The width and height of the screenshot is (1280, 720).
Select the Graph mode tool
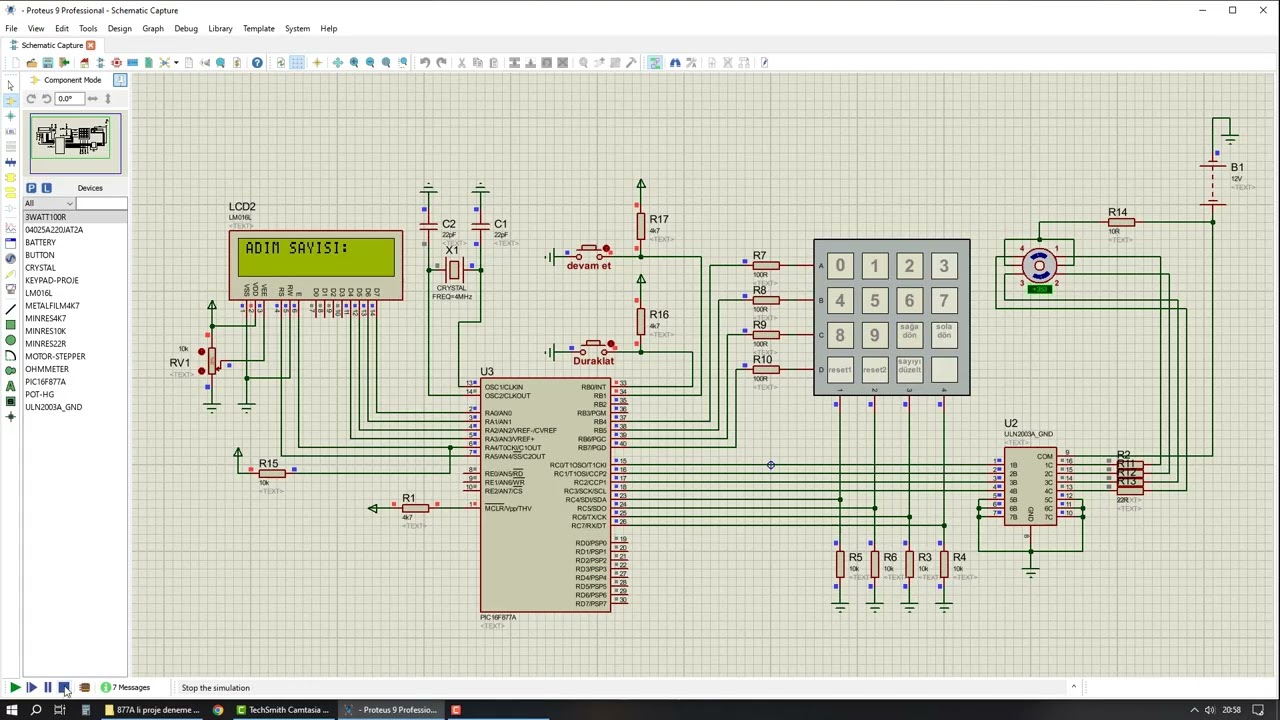(10, 228)
